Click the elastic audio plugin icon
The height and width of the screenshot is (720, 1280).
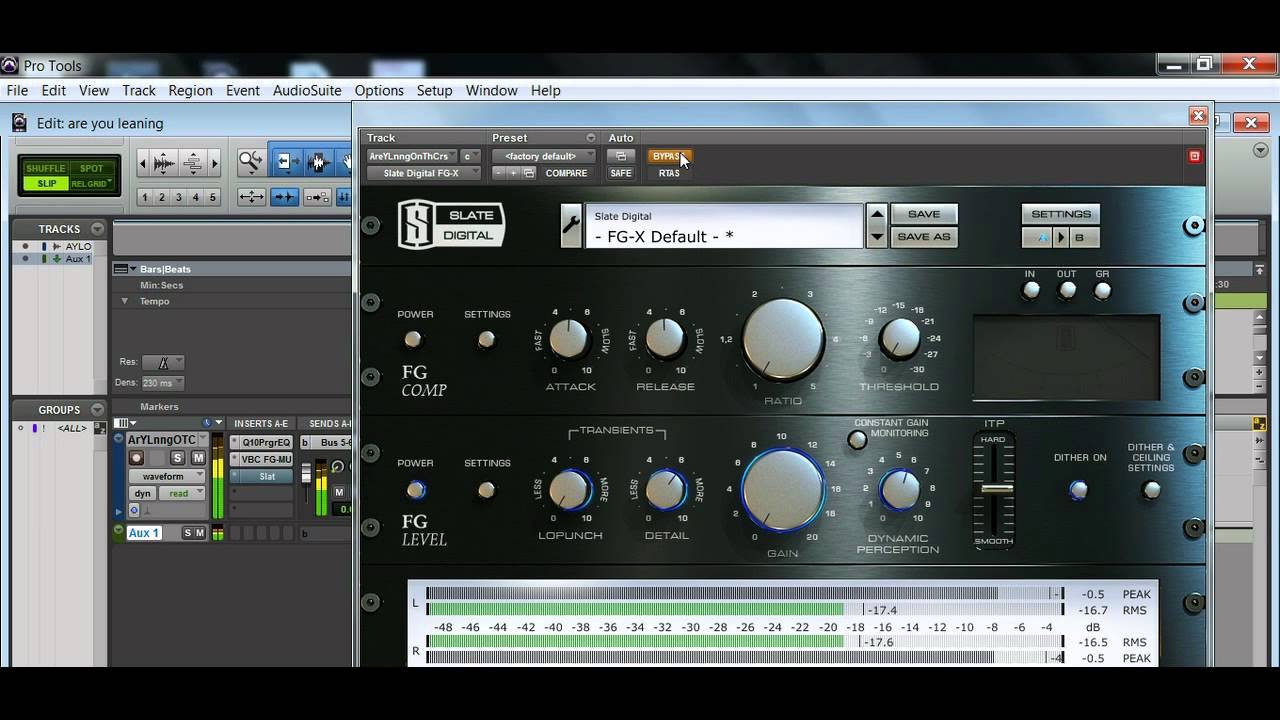[x=134, y=510]
